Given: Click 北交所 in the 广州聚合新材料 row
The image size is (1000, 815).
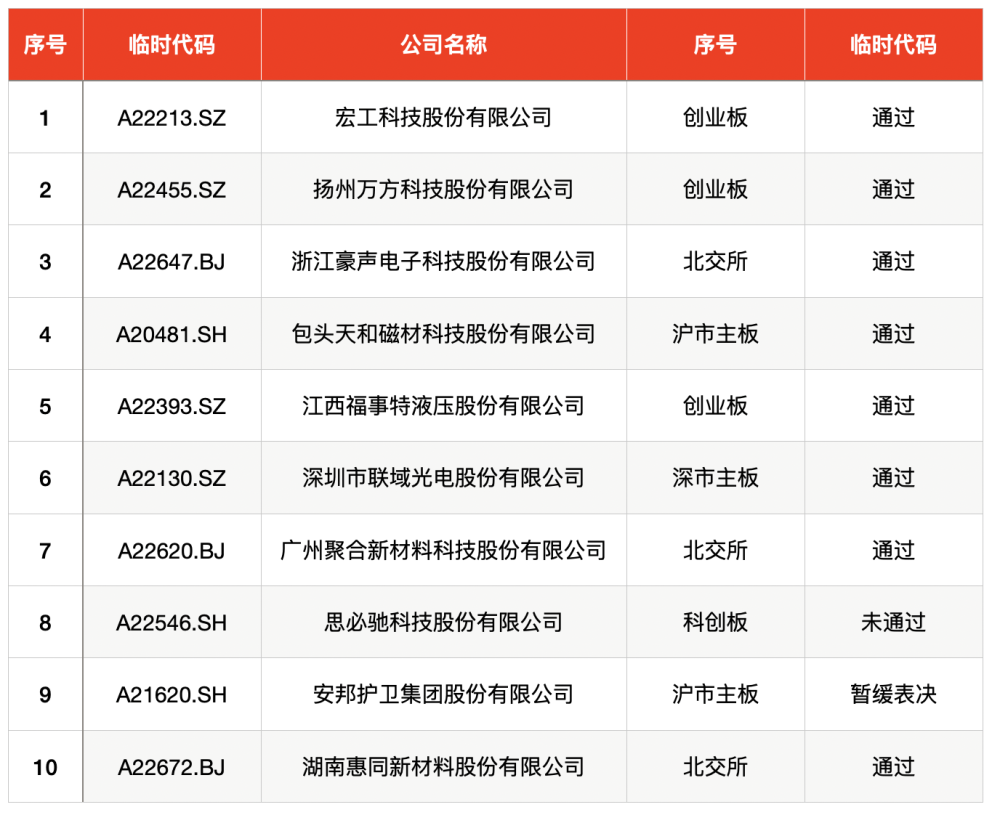Looking at the screenshot, I should [x=715, y=550].
